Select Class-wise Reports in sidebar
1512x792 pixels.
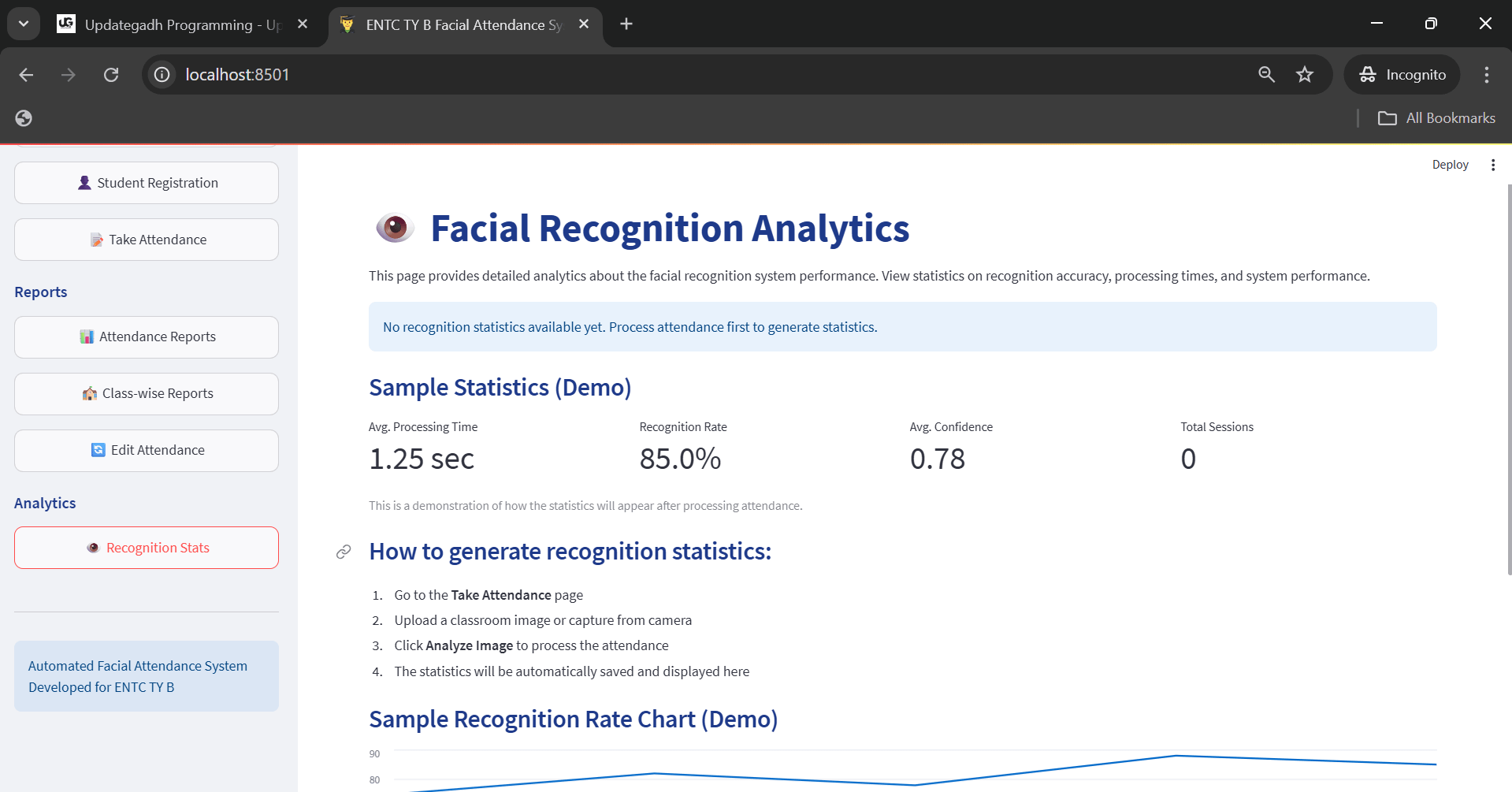point(147,394)
